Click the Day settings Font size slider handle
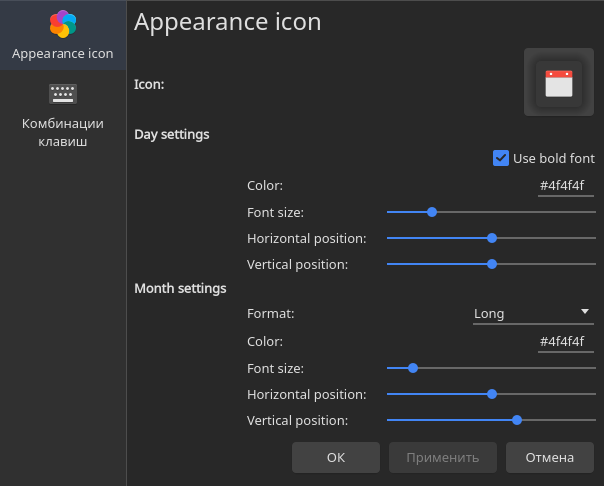Viewport: 604px width, 486px height. [x=432, y=212]
